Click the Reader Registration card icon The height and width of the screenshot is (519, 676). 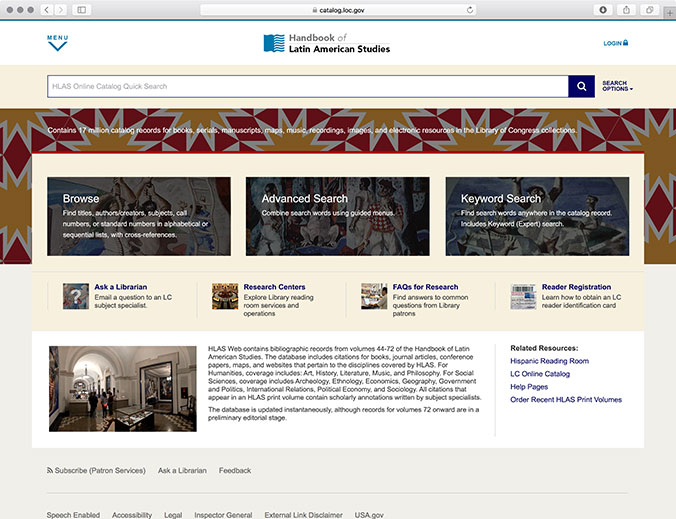523,296
